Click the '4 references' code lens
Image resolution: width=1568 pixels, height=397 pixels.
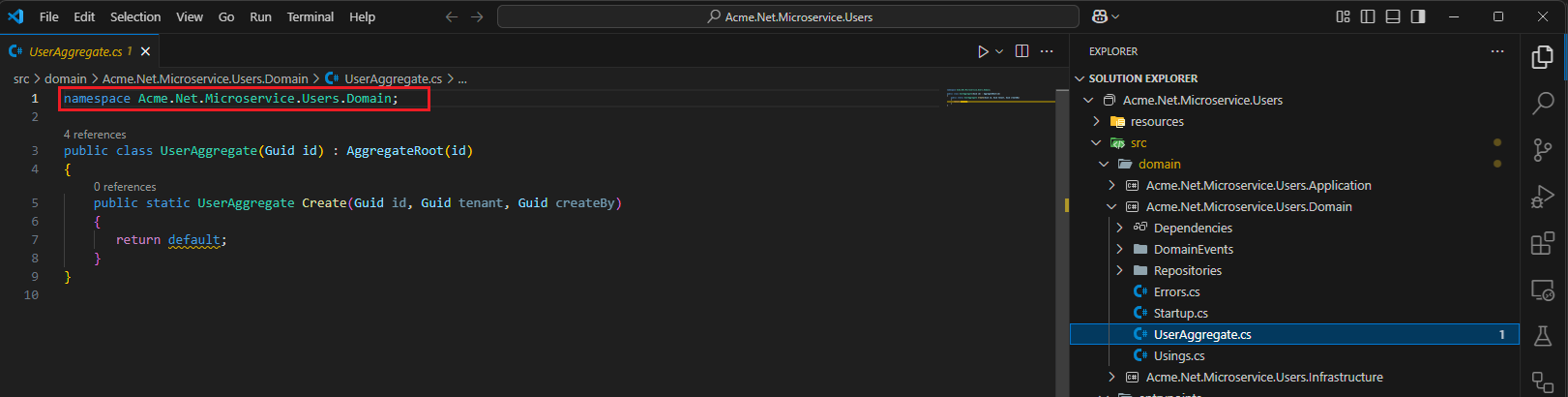(95, 135)
